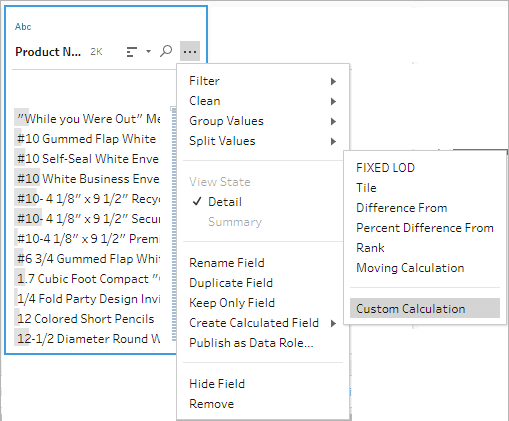Expand the Group Values submenu
The width and height of the screenshot is (509, 421).
coord(263,121)
